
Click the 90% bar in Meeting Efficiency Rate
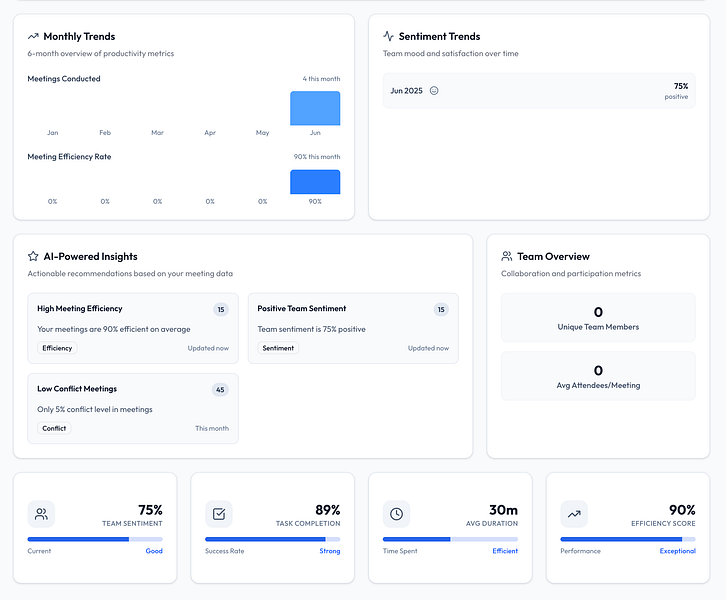point(315,182)
